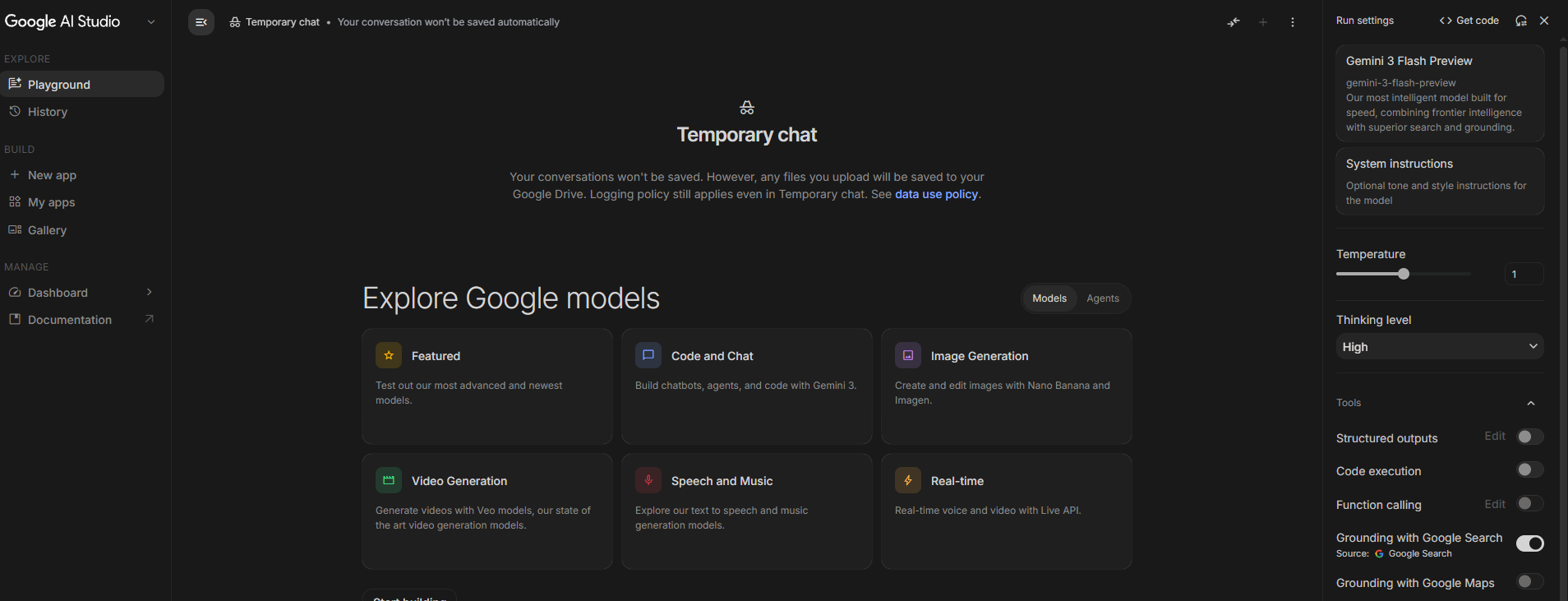Open the Code and Chat card title
Screen dimensions: 1568x601
point(712,356)
